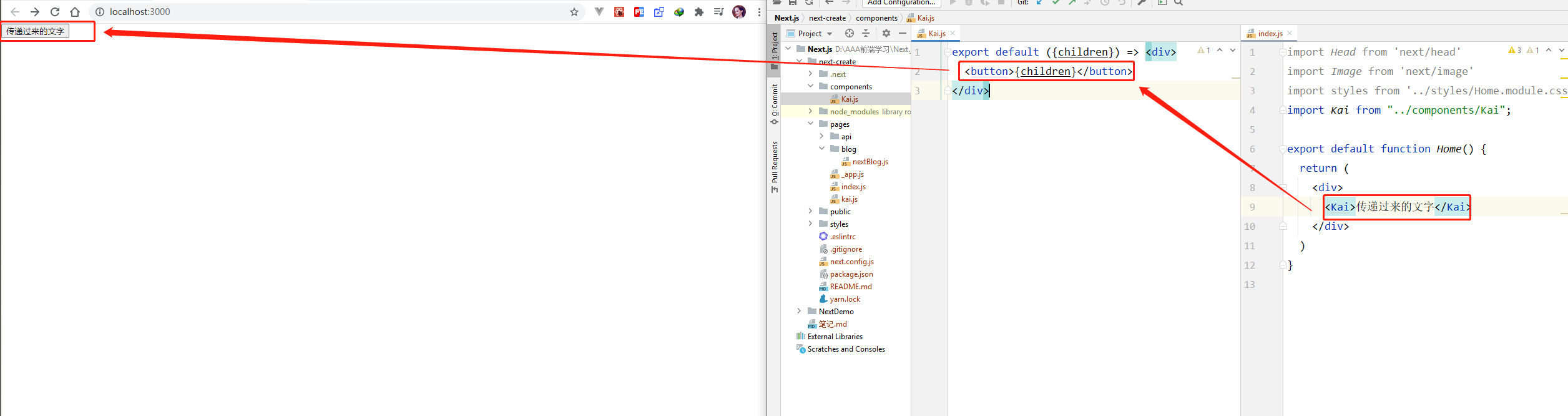Viewport: 1568px width, 416px height.
Task: Click Add Configuration button
Action: pos(901,2)
